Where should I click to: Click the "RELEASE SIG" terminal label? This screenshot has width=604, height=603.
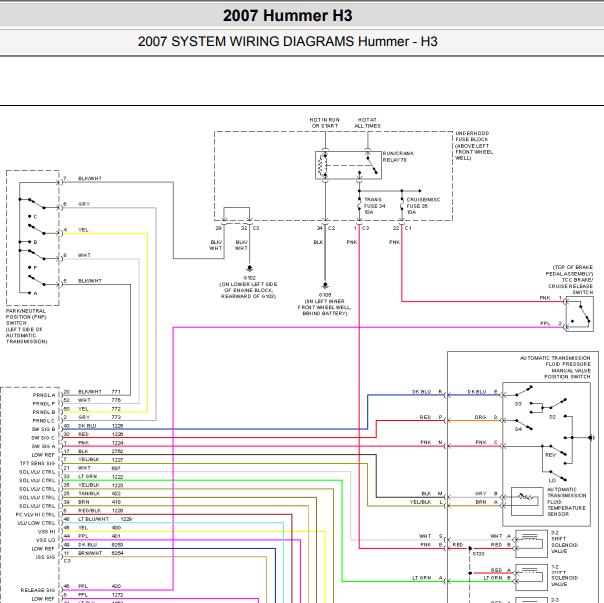pyautogui.click(x=38, y=590)
